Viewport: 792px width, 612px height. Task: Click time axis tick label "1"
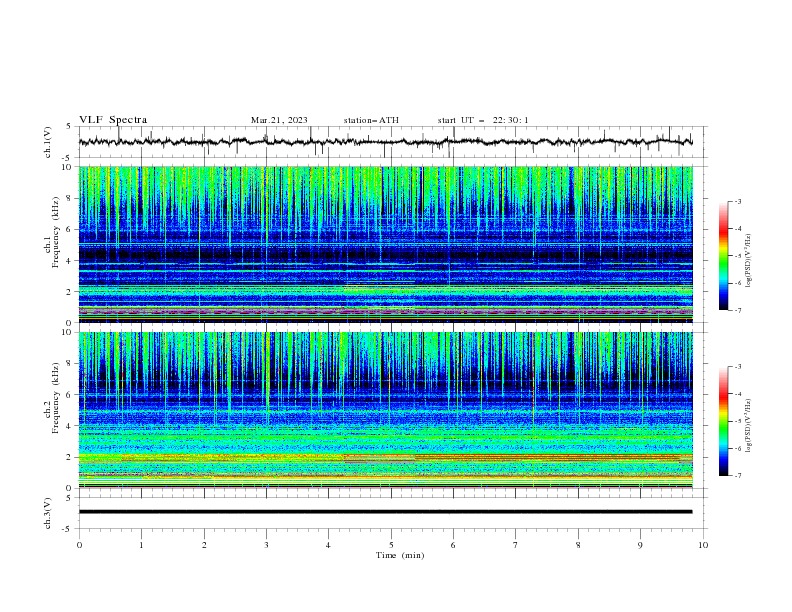[141, 545]
